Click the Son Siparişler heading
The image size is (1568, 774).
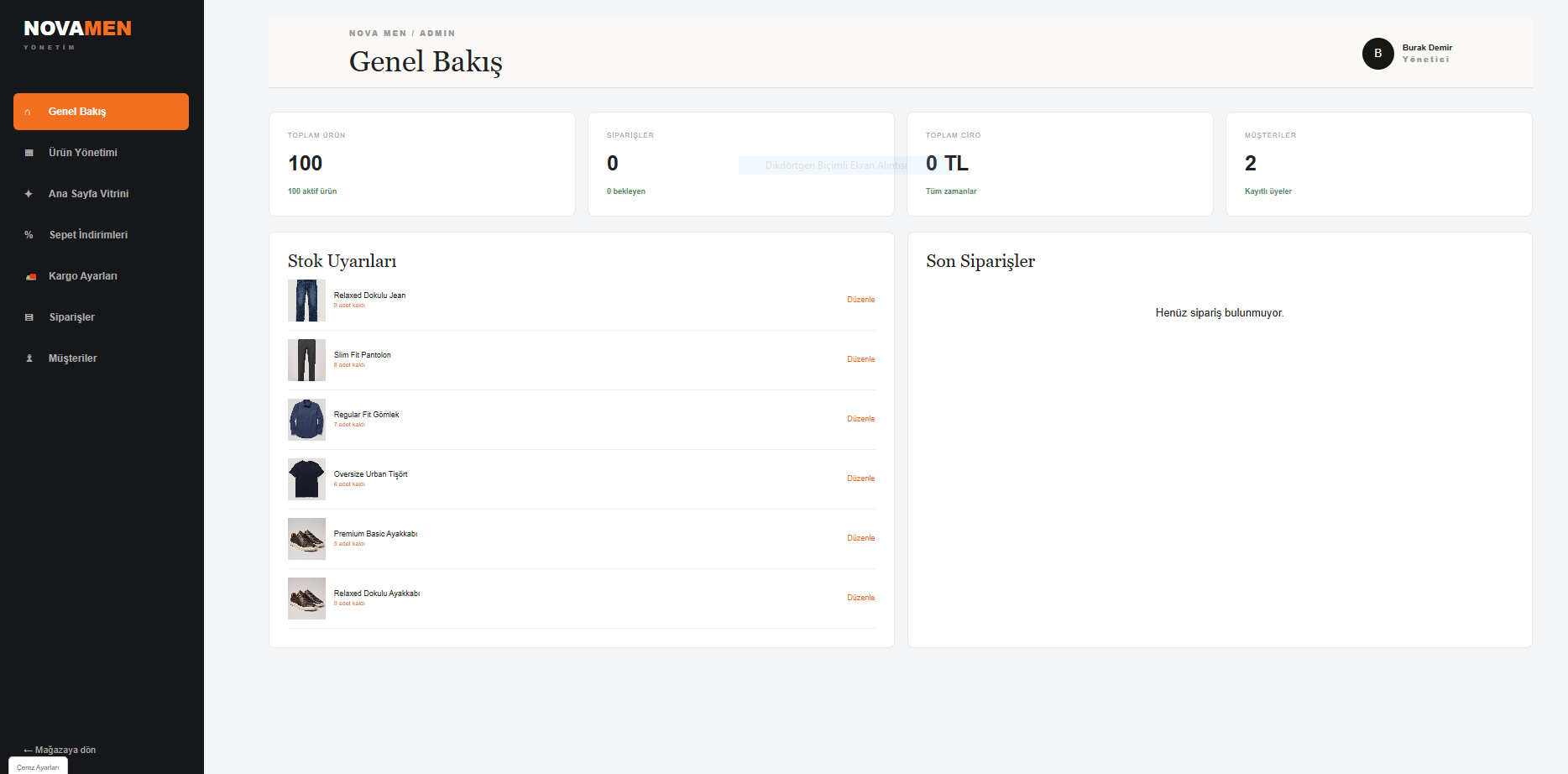point(980,261)
